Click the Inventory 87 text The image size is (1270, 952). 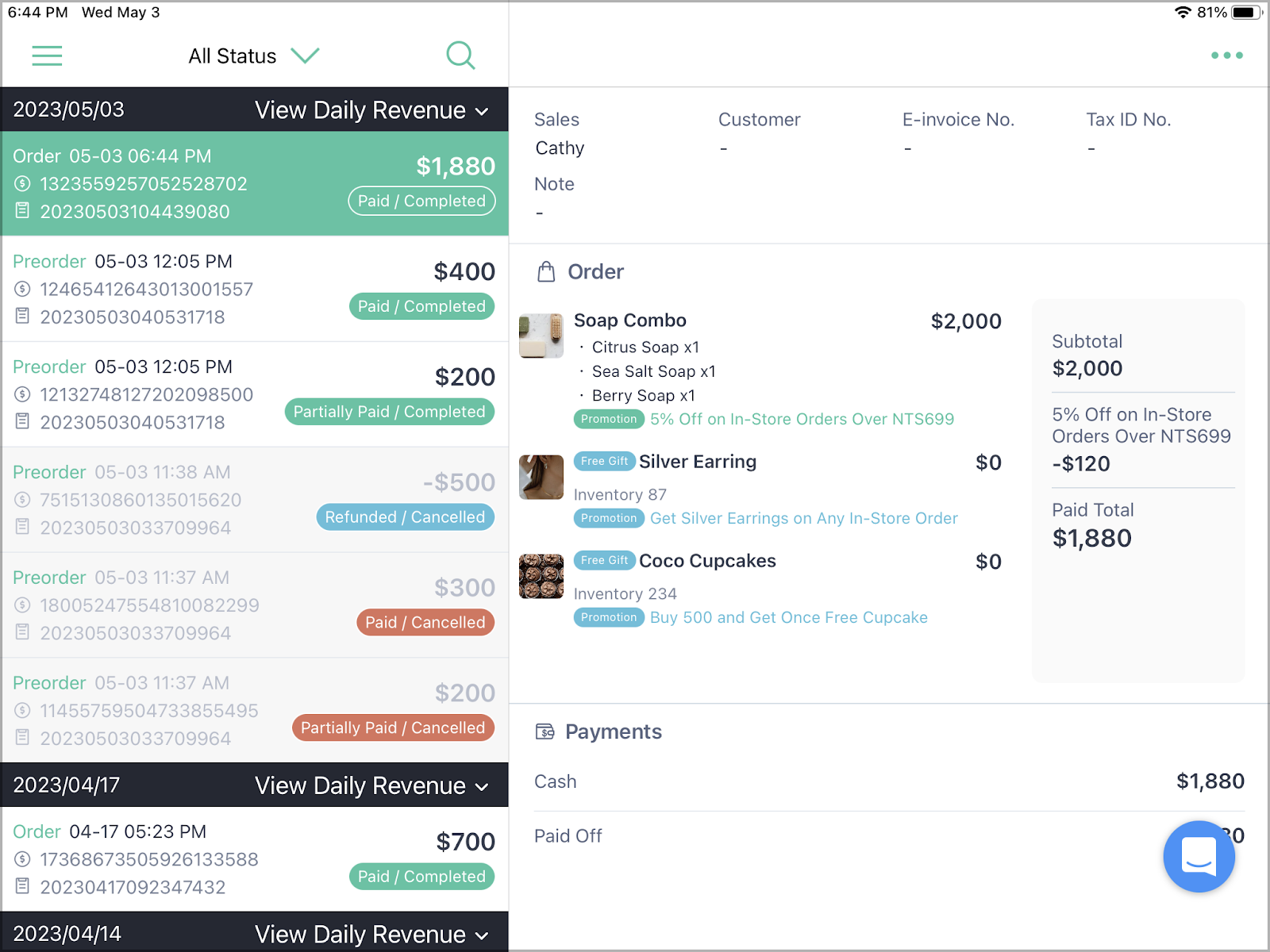(620, 494)
